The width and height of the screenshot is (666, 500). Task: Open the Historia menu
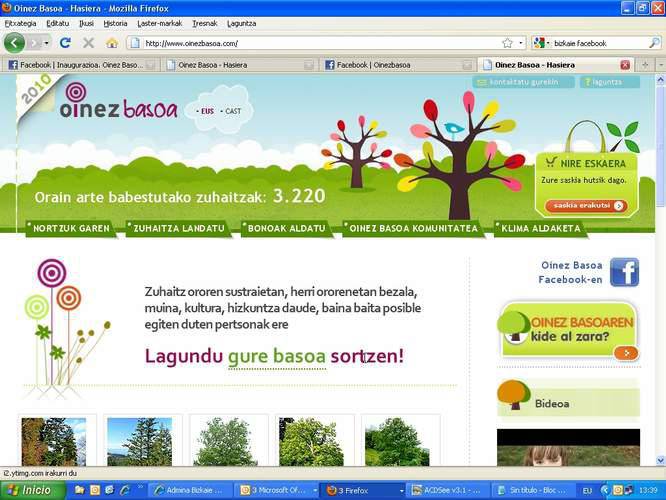click(x=115, y=23)
